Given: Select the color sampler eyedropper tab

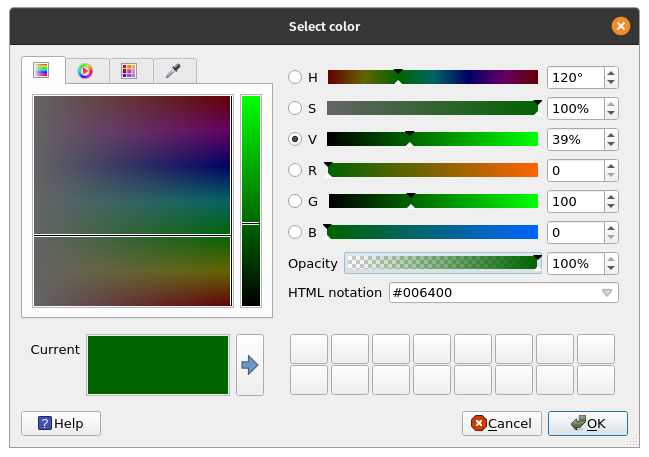Looking at the screenshot, I should point(173,70).
